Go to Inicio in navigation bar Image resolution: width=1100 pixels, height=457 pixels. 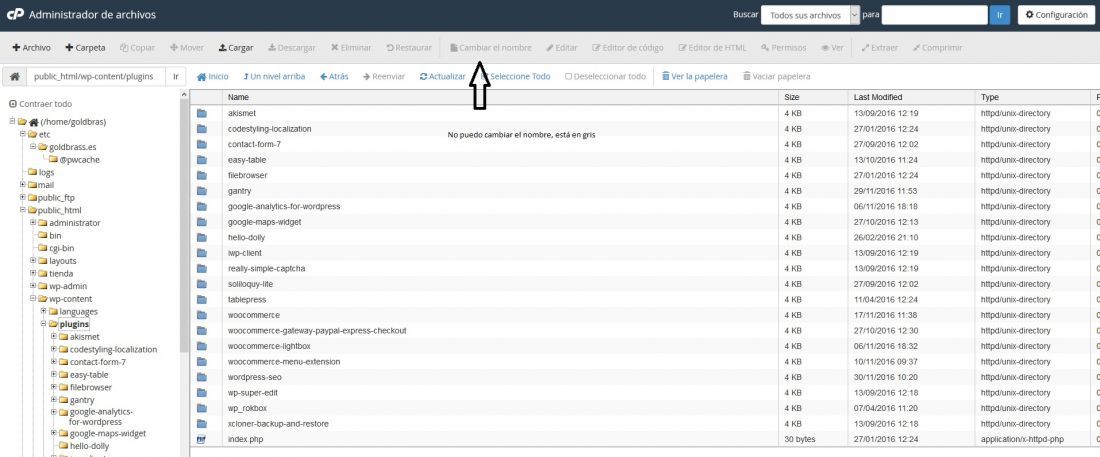[x=213, y=77]
